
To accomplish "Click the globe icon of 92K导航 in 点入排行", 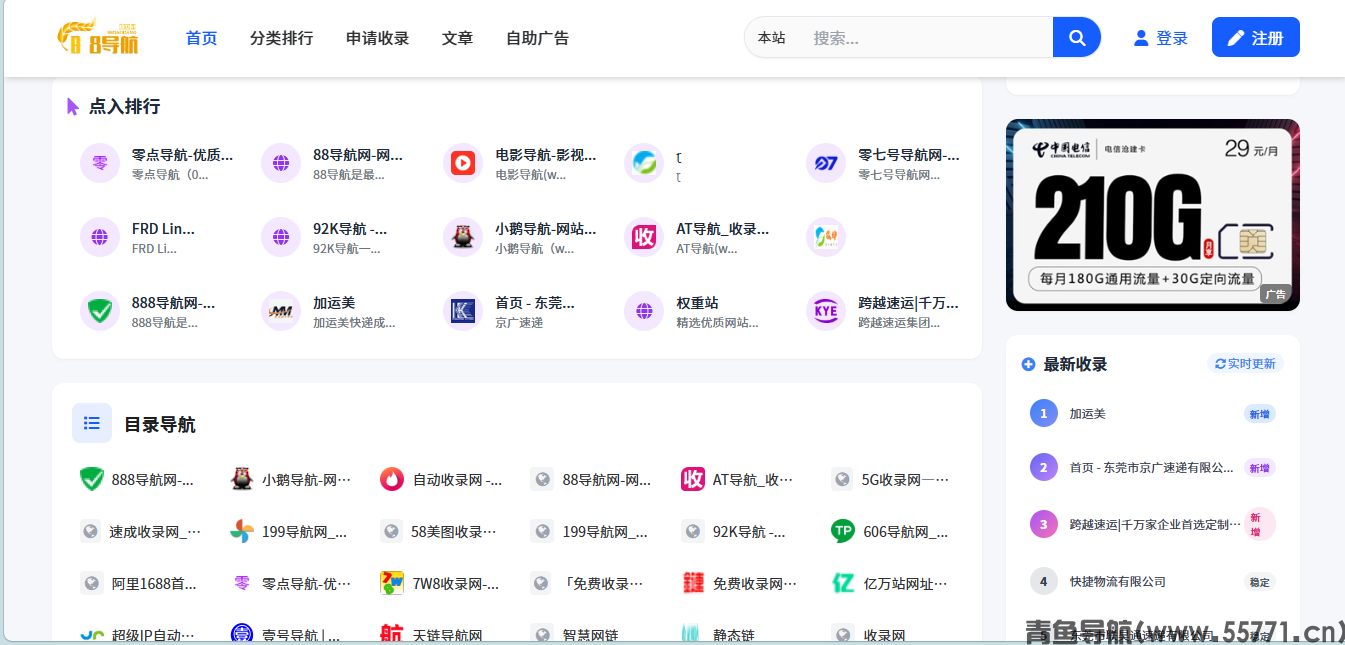I will pyautogui.click(x=281, y=237).
